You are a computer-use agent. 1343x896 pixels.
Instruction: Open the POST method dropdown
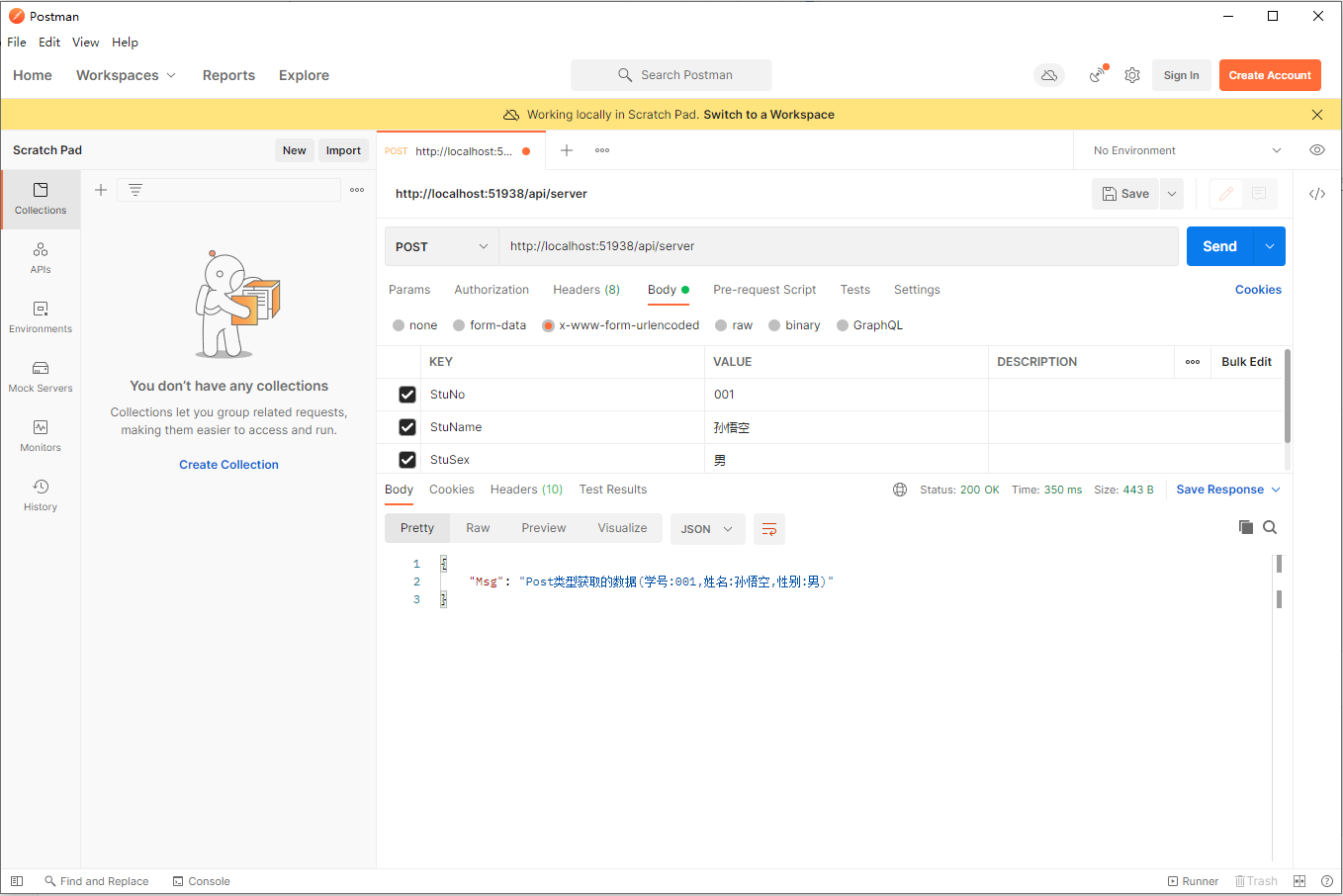[442, 246]
